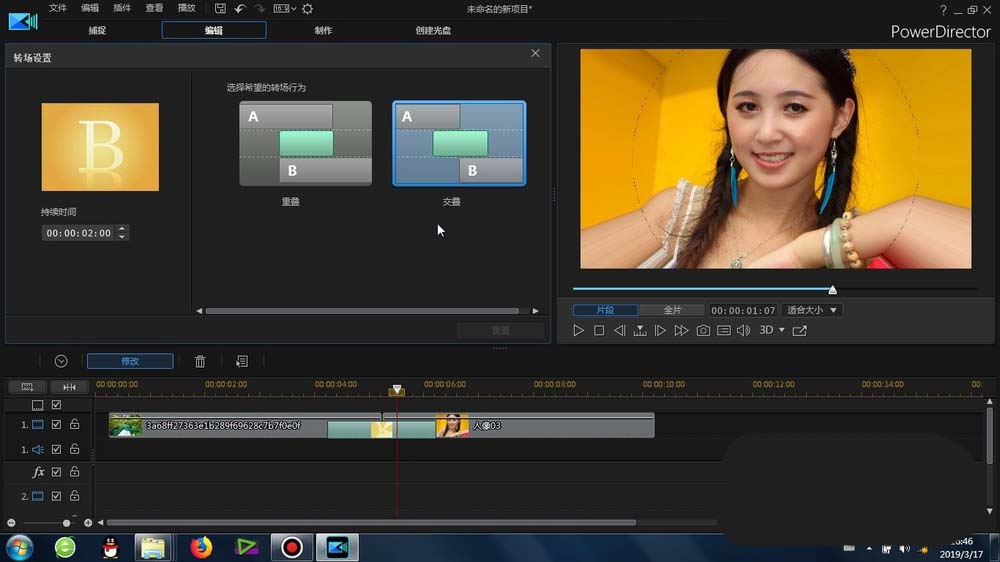Select the 重叠 overlap transition behavior thumbnail
Viewport: 1000px width, 562px height.
[x=305, y=143]
